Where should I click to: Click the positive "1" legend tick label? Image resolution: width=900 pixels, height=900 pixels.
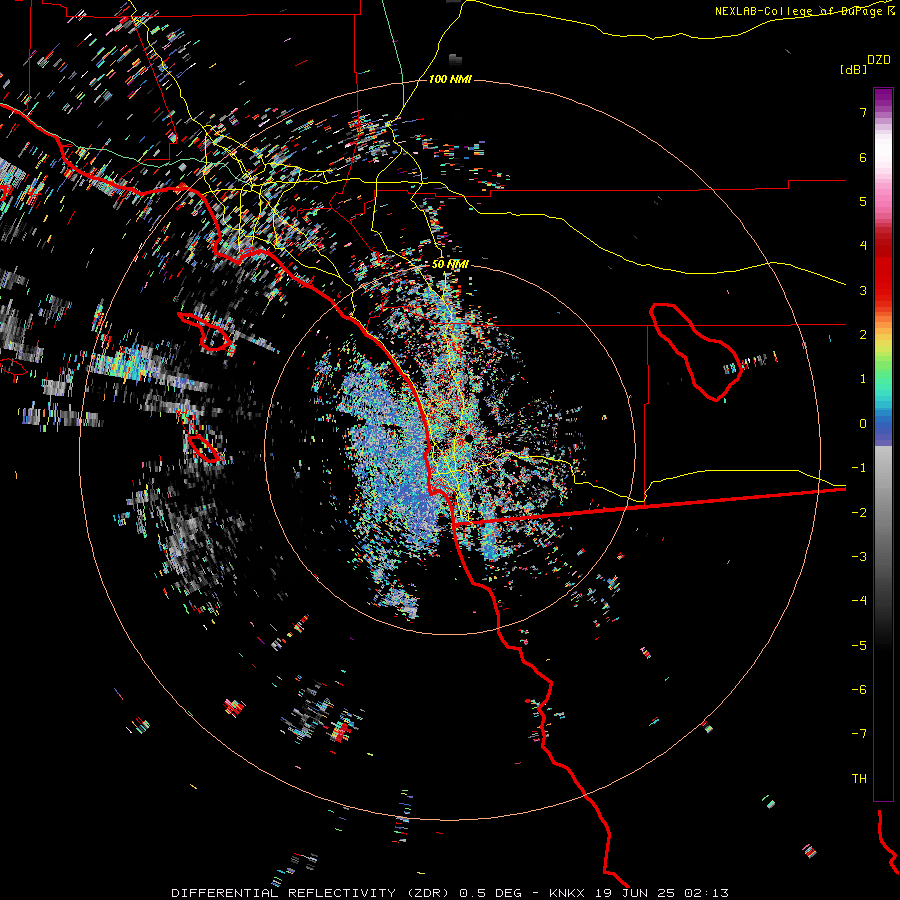(863, 379)
